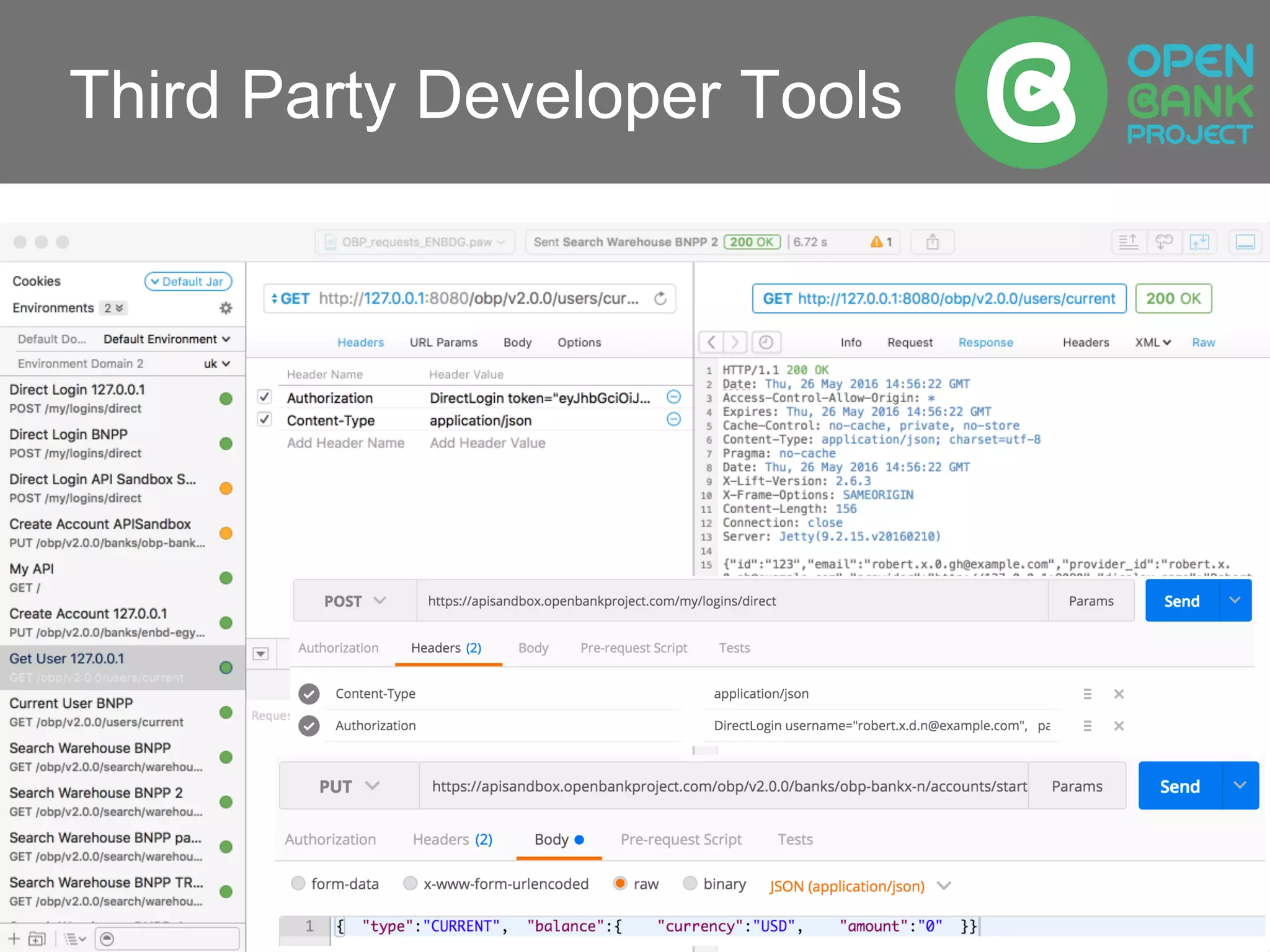Screen dimensions: 1270x952
Task: Remove the Authorization header minus icon
Action: point(673,397)
